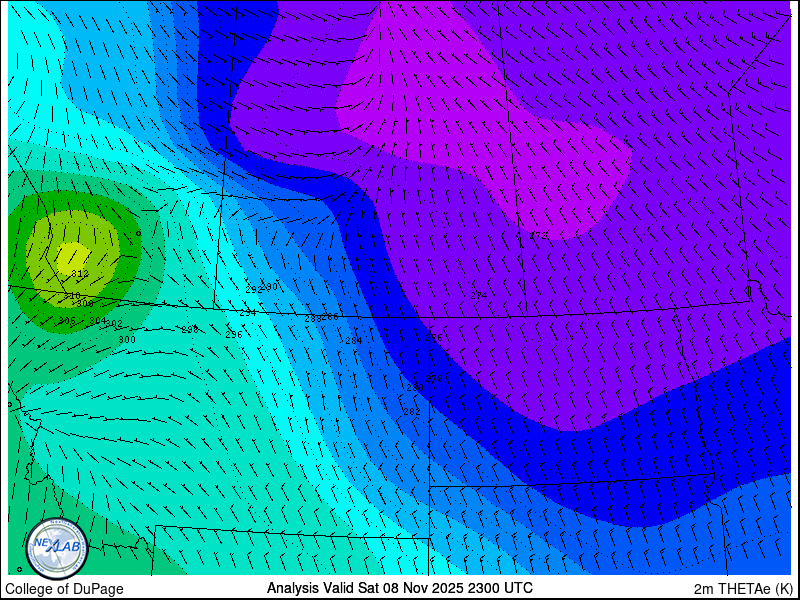Click the 276 contour label
This screenshot has height=600, width=800.
tap(434, 338)
